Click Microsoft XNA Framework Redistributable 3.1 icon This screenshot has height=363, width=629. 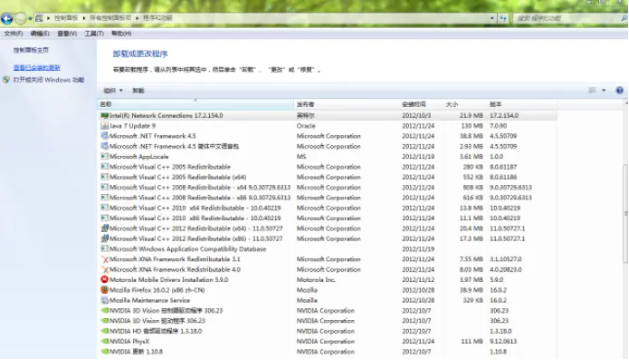[105, 259]
